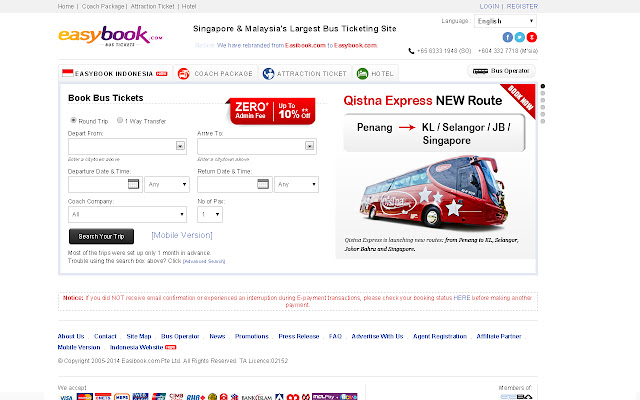The height and width of the screenshot is (400, 640).
Task: Click the LOGIN link
Action: point(489,7)
